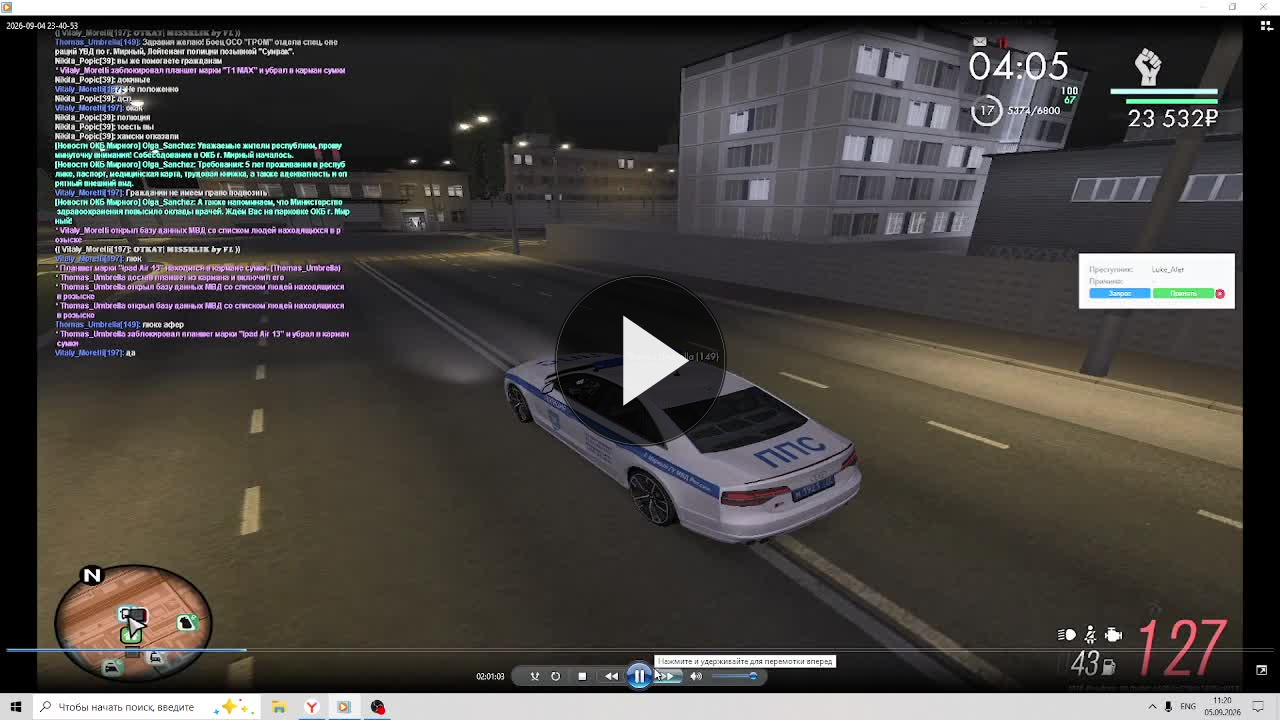This screenshot has height=720, width=1280.
Task: Click the fuel pump icon near 43
Action: [1108, 667]
